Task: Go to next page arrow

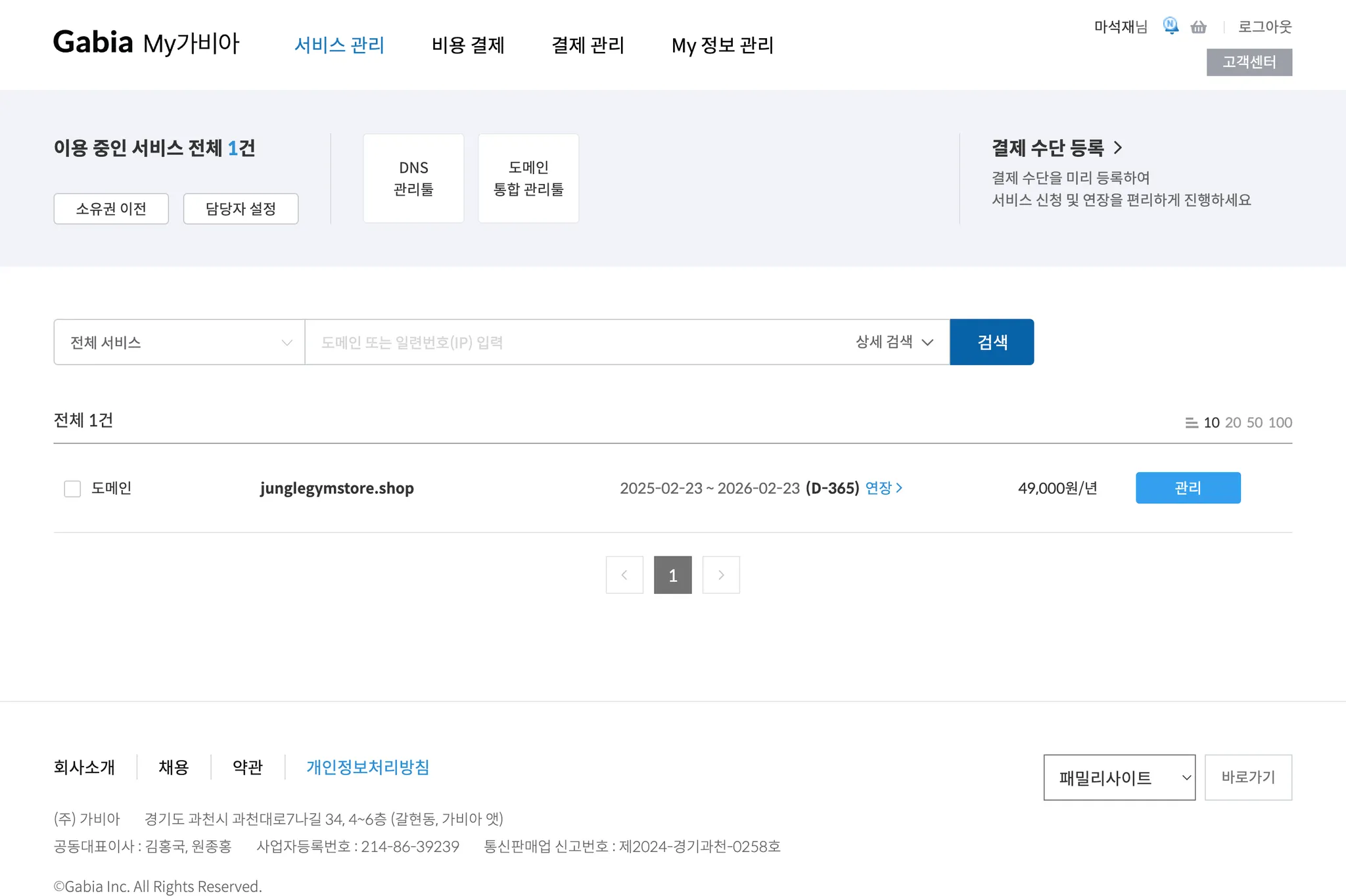Action: (x=721, y=575)
